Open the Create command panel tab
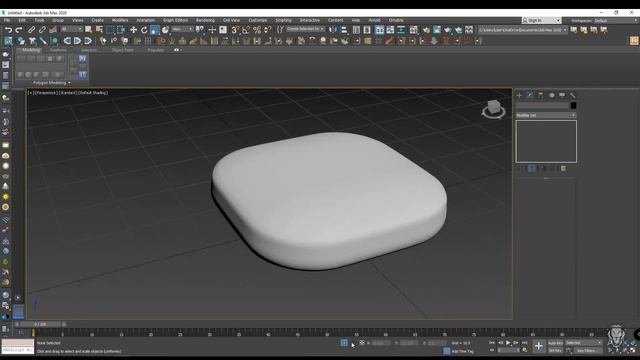Image resolution: width=640 pixels, height=360 pixels. (519, 95)
